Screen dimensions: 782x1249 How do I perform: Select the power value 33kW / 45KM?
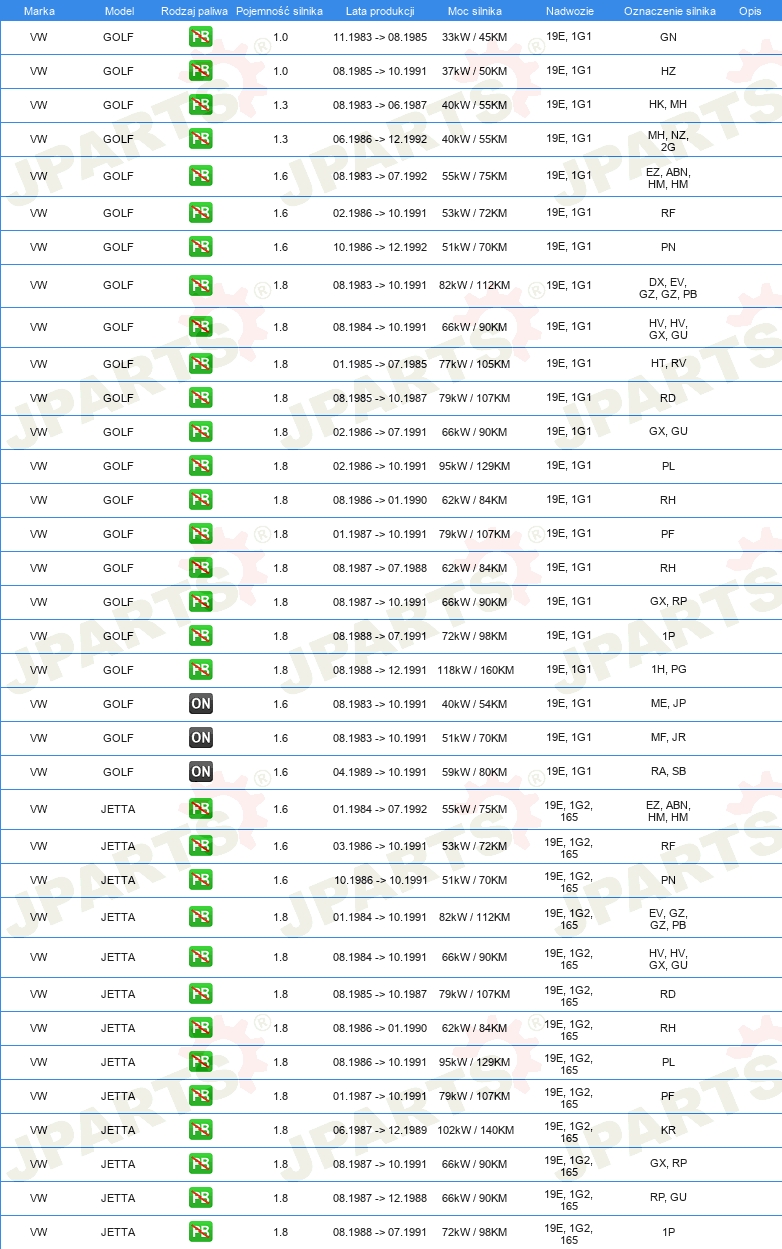coord(475,38)
